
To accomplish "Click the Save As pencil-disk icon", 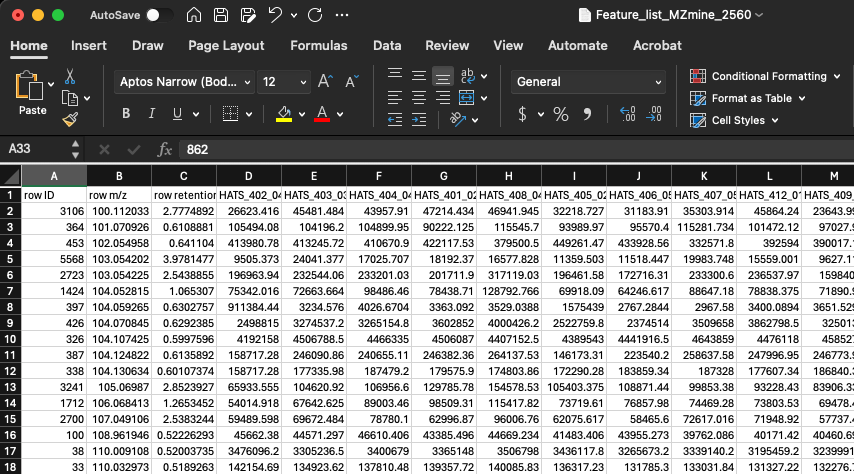I will (248, 15).
